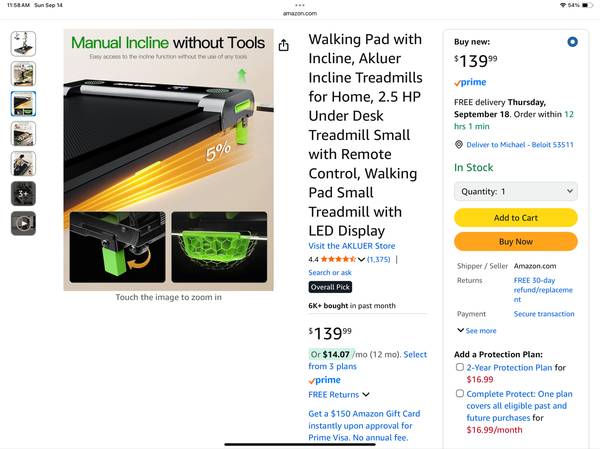This screenshot has height=449, width=600.
Task: Visit the AKLUER Store link
Action: 352,246
